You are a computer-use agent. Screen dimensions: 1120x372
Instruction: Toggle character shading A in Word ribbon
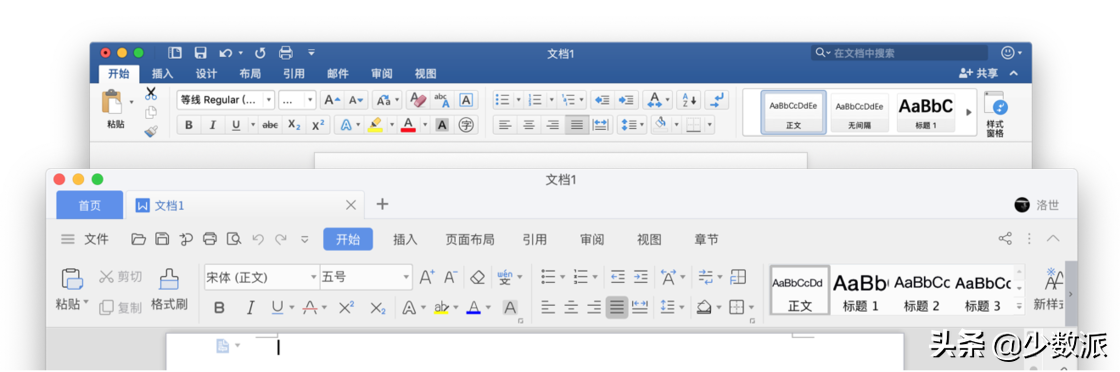coord(442,125)
